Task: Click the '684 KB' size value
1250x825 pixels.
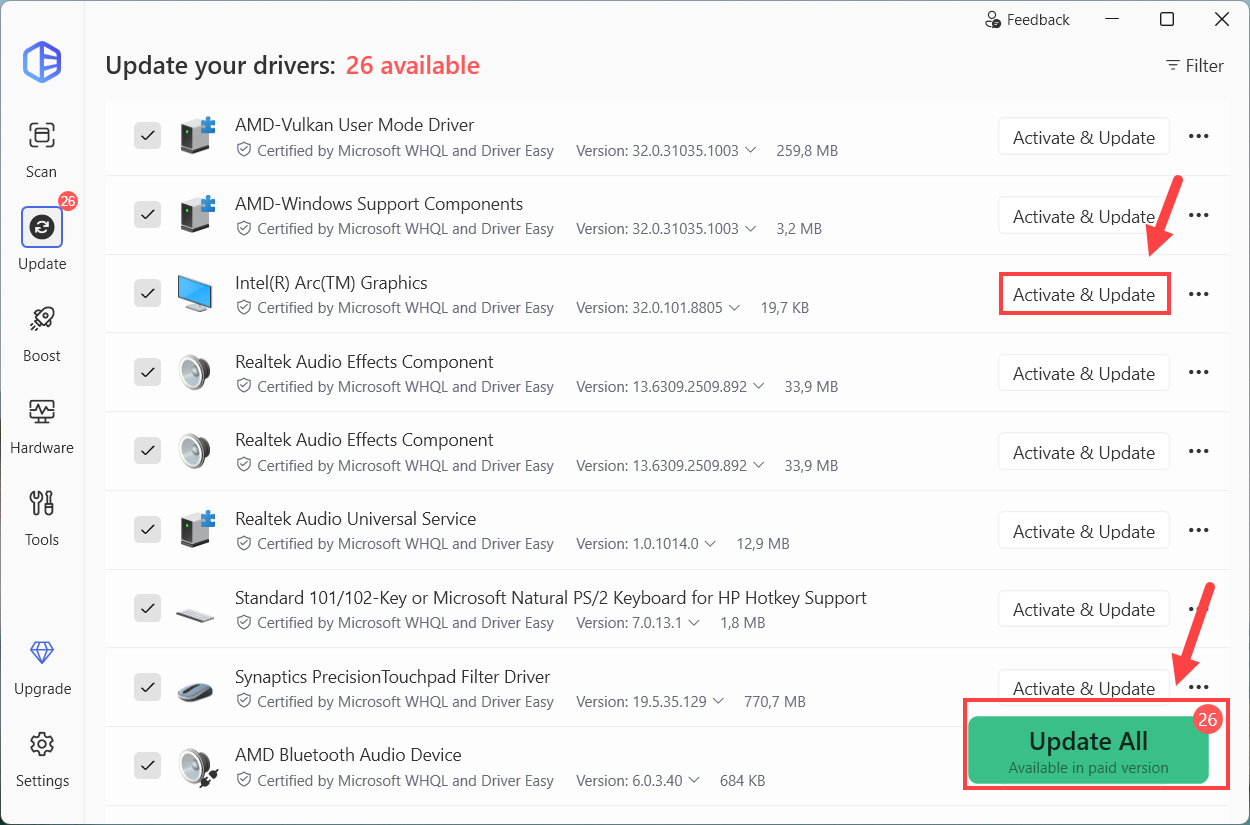Action: [743, 780]
